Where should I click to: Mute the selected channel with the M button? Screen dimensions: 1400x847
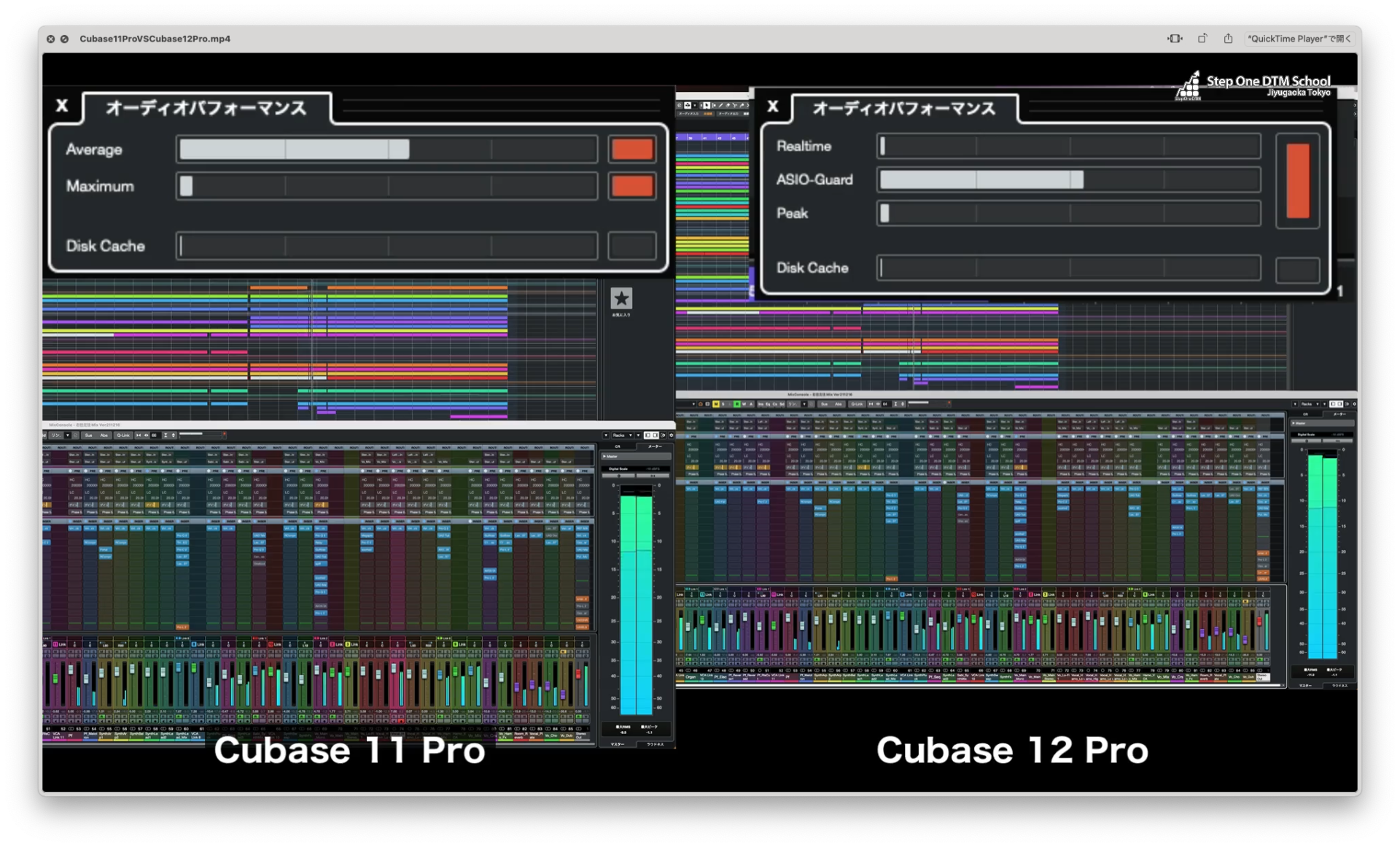tap(716, 403)
